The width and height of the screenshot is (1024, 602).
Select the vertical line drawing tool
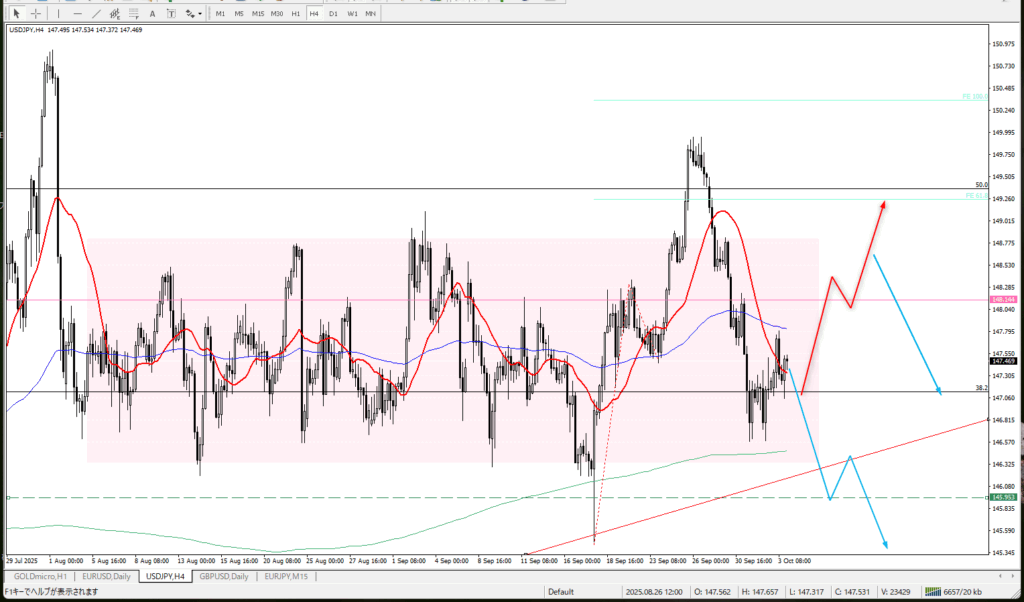[59, 13]
